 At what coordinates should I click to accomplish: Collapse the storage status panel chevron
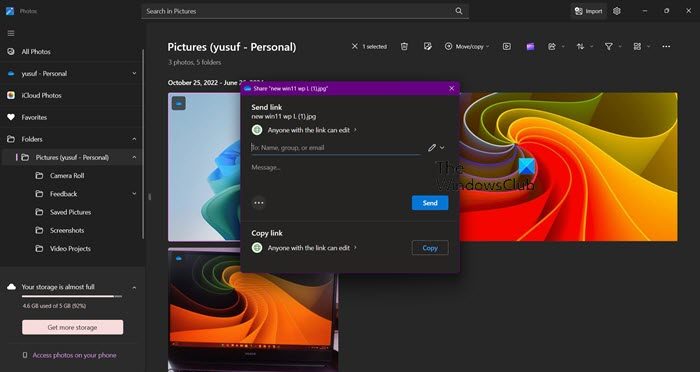[134, 287]
